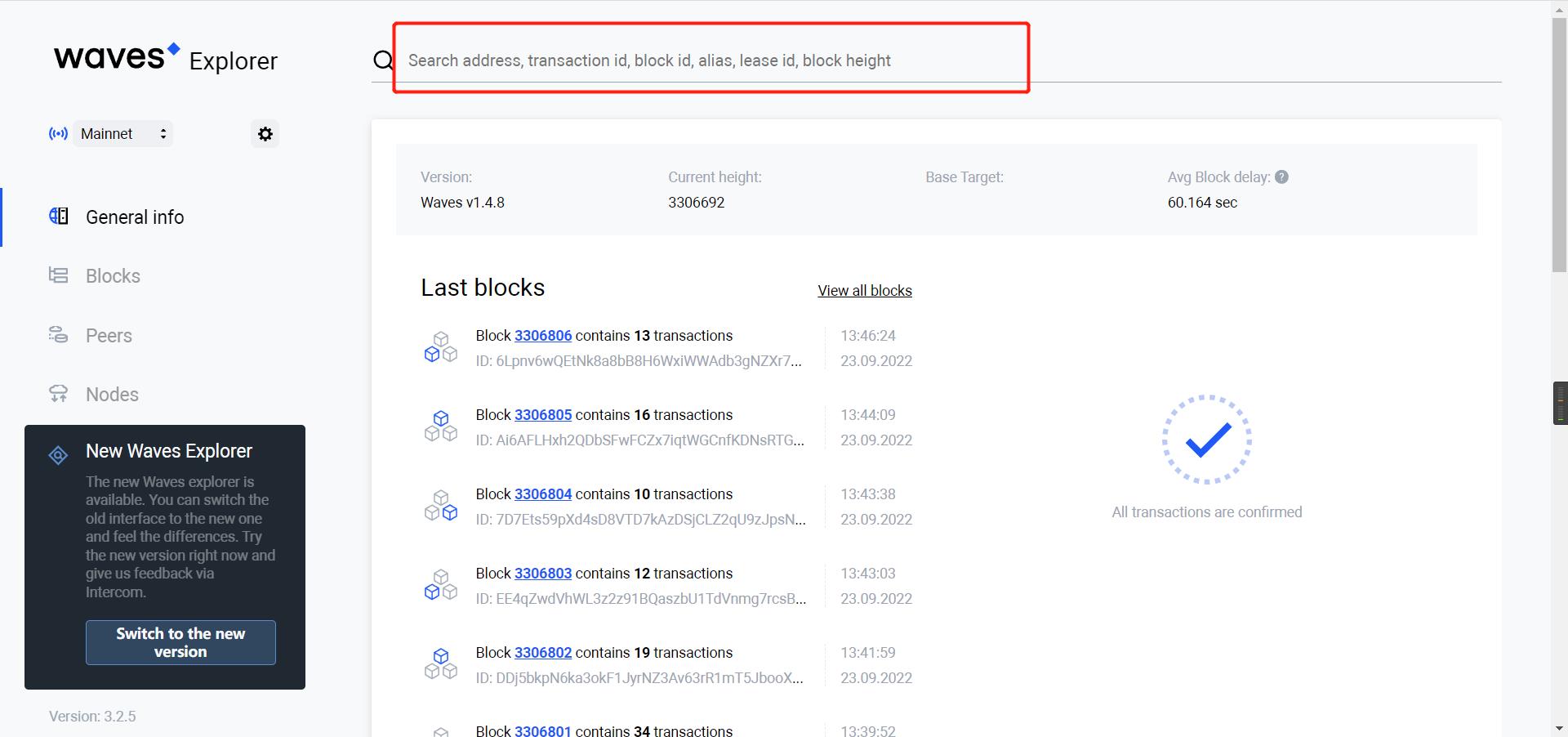Click the Avg Block delay help icon
This screenshot has height=737, width=1568.
1281,177
